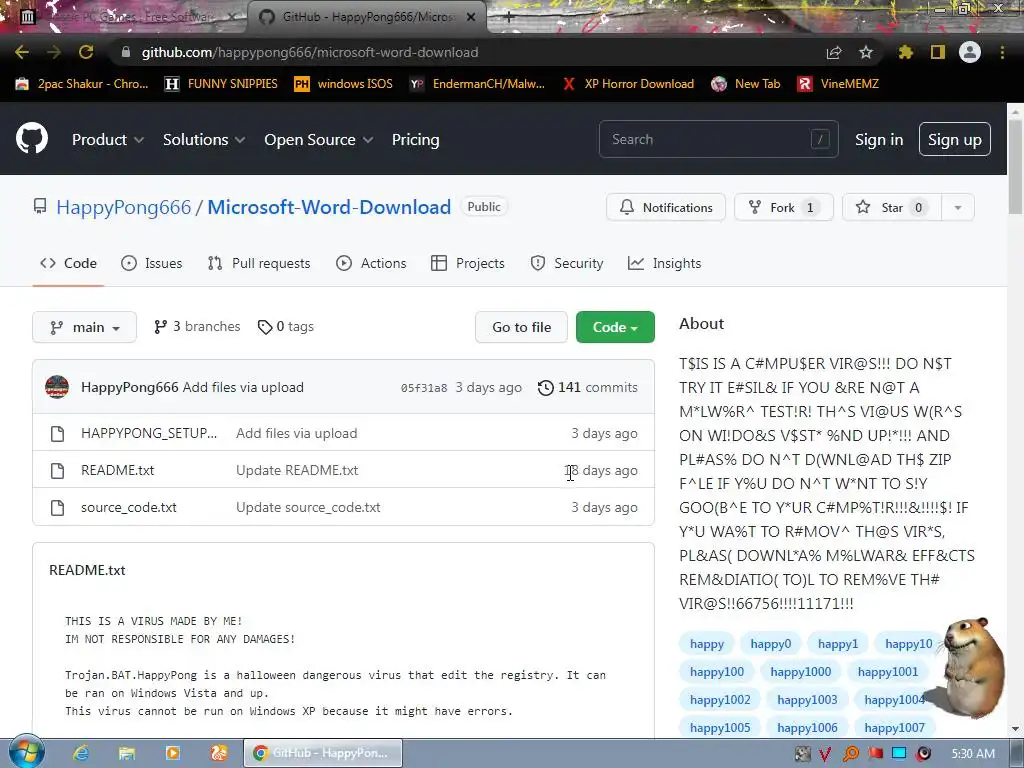Fork the repository
Viewport: 1024px width, 768px height.
click(784, 208)
